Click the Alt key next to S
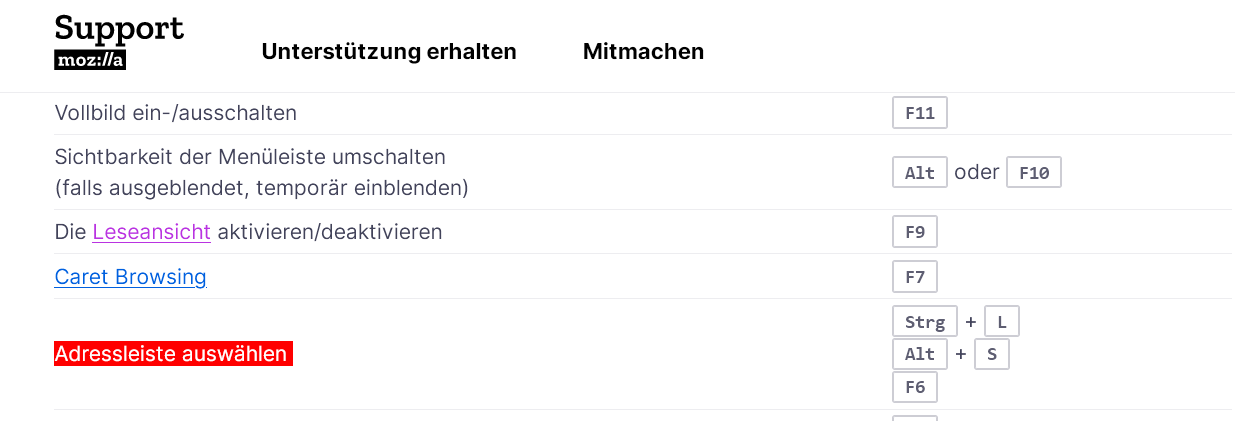 pyautogui.click(x=919, y=354)
